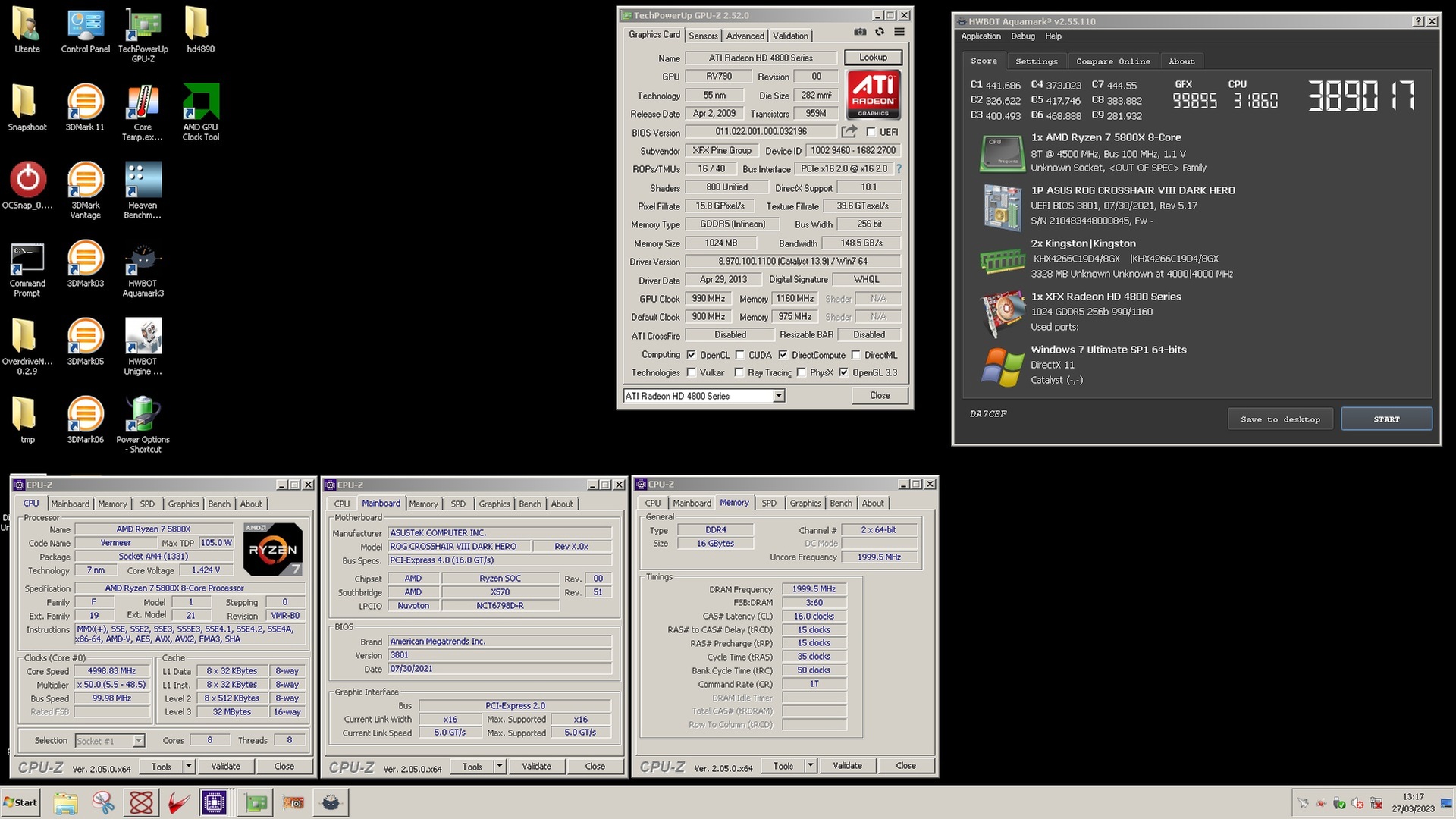Open the Command Prompt desktop shortcut
The image size is (1456, 819).
click(x=27, y=268)
